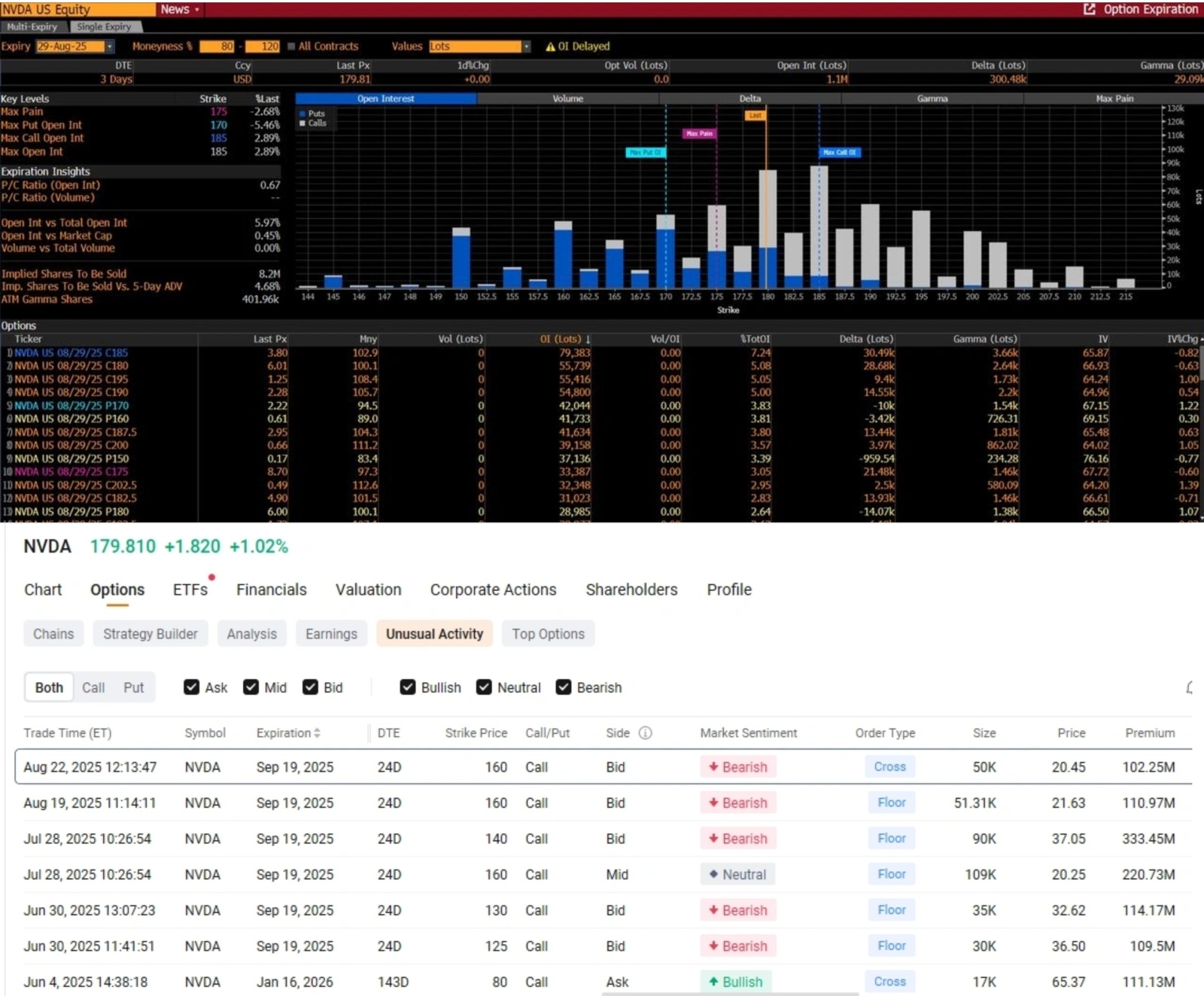Open the Values Lots dropdown
The image size is (1204, 996).
pyautogui.click(x=526, y=47)
